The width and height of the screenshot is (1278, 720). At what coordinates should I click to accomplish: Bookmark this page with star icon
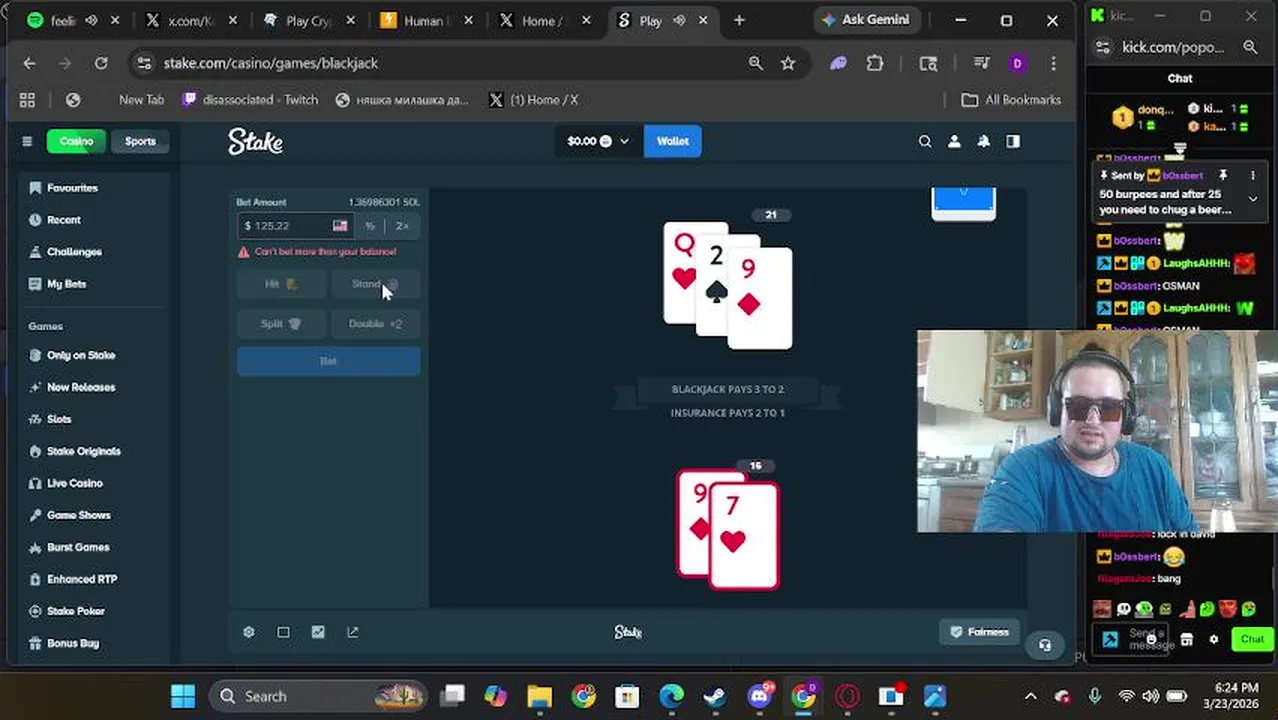pos(788,63)
